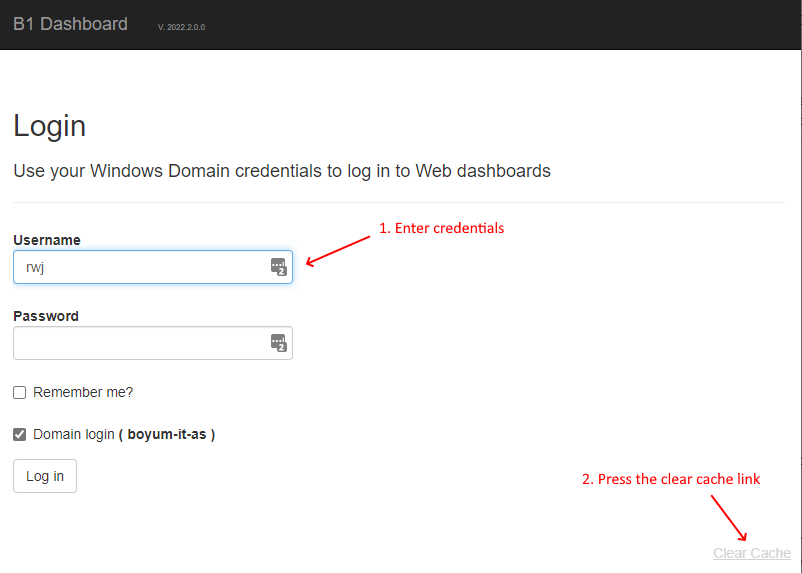Click the Login heading
This screenshot has height=573, width=802.
(x=50, y=126)
